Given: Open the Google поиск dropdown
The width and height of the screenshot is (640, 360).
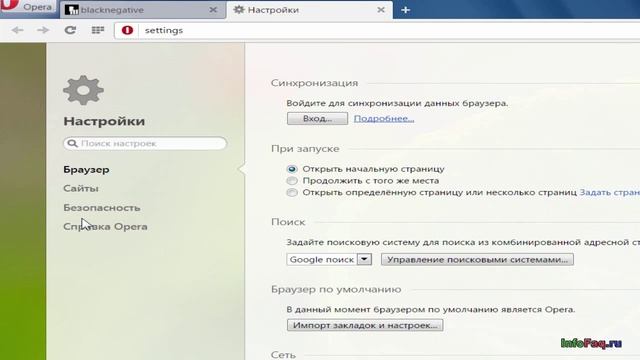Looking at the screenshot, I should (x=329, y=260).
